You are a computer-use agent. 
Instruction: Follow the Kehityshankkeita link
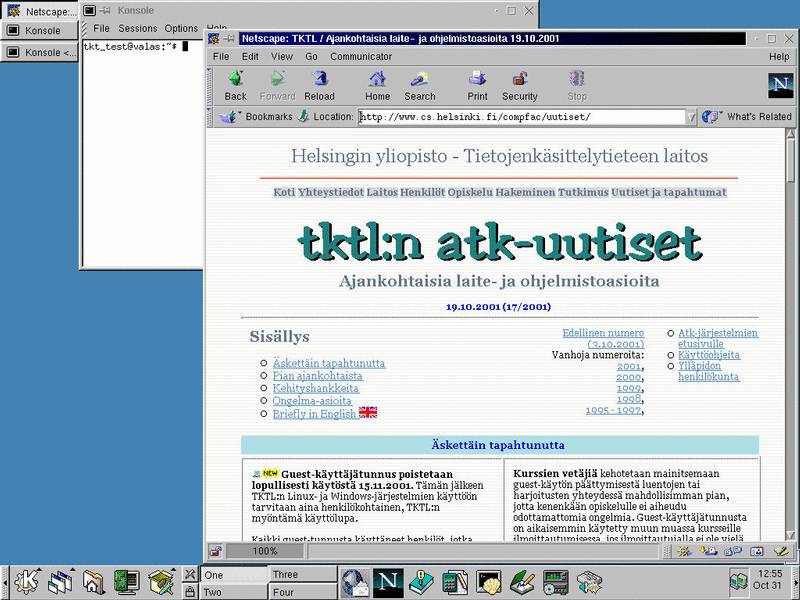point(315,388)
